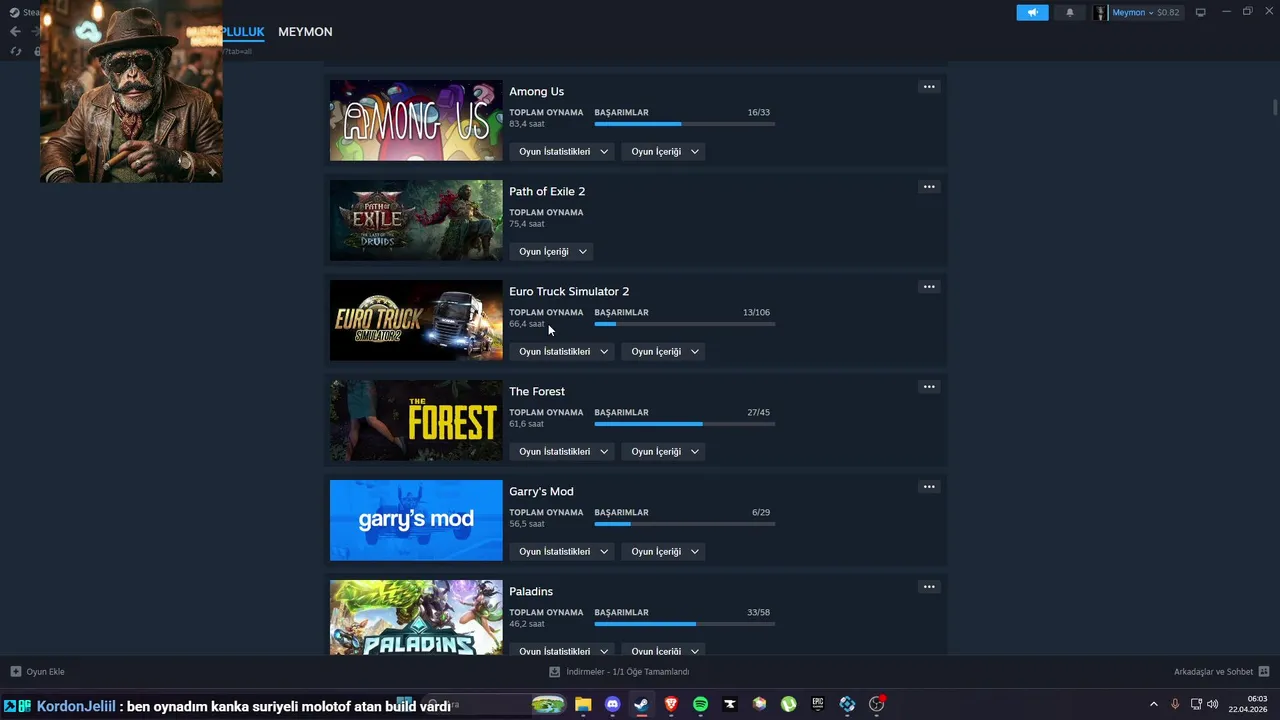Click The Forest game thumbnail
Screen dimensions: 1280x720
(x=416, y=420)
